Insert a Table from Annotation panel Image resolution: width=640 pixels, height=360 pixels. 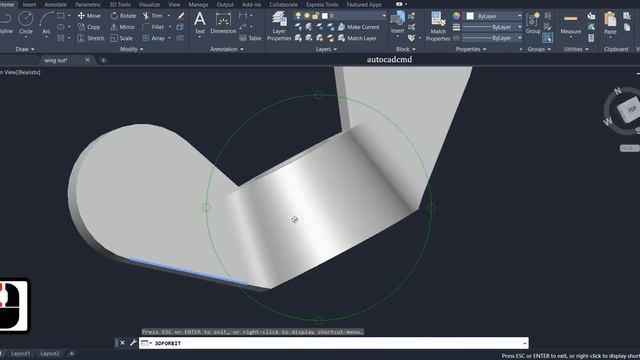[x=250, y=38]
